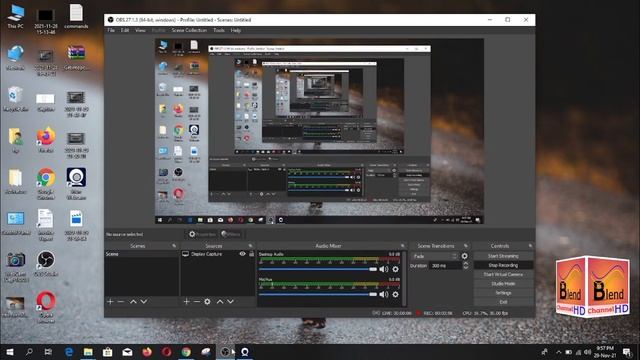This screenshot has width=640, height=360.
Task: Add a new scene with the plus icon
Action: [x=110, y=302]
